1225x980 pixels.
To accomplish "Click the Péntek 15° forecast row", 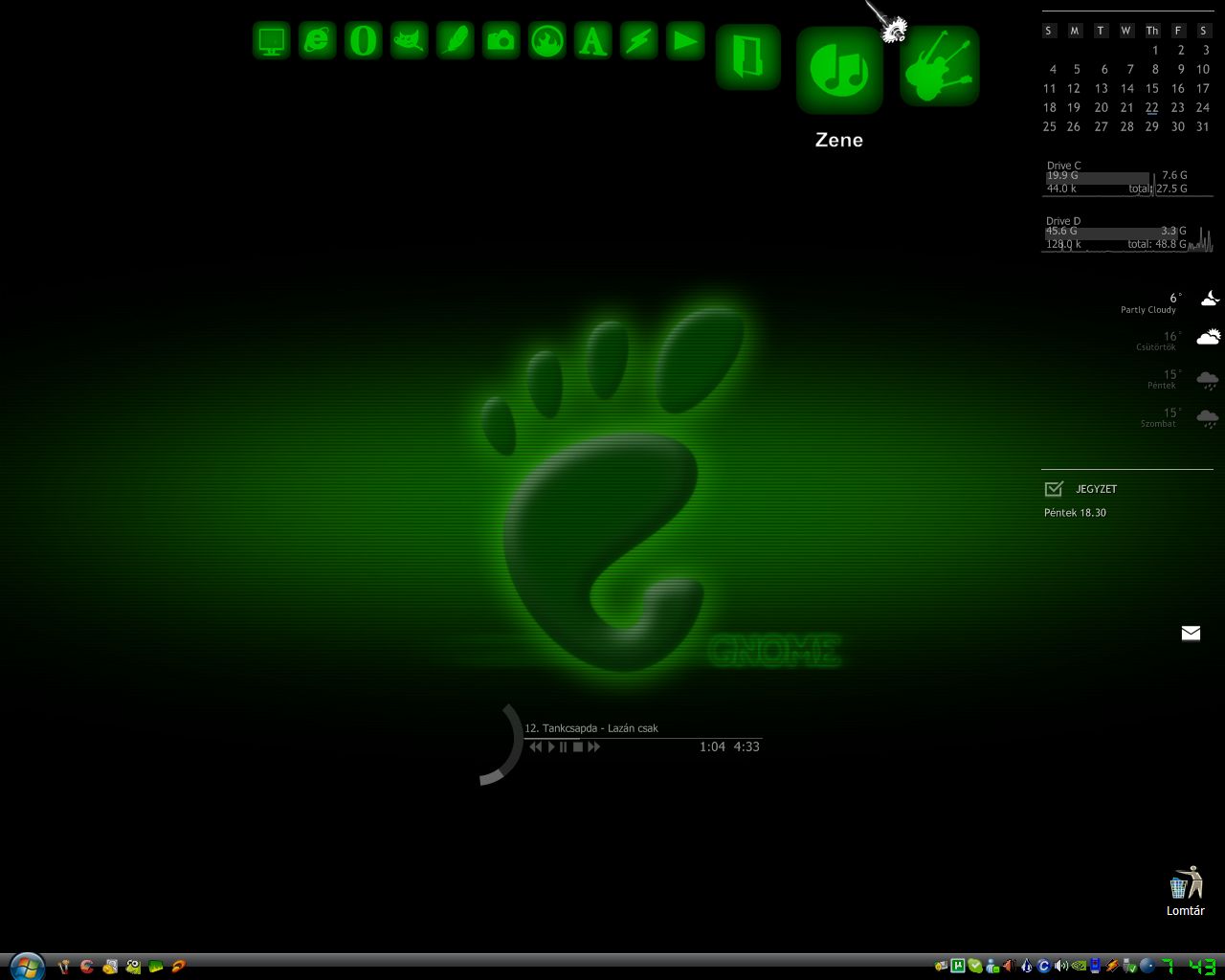I will pos(1183,379).
